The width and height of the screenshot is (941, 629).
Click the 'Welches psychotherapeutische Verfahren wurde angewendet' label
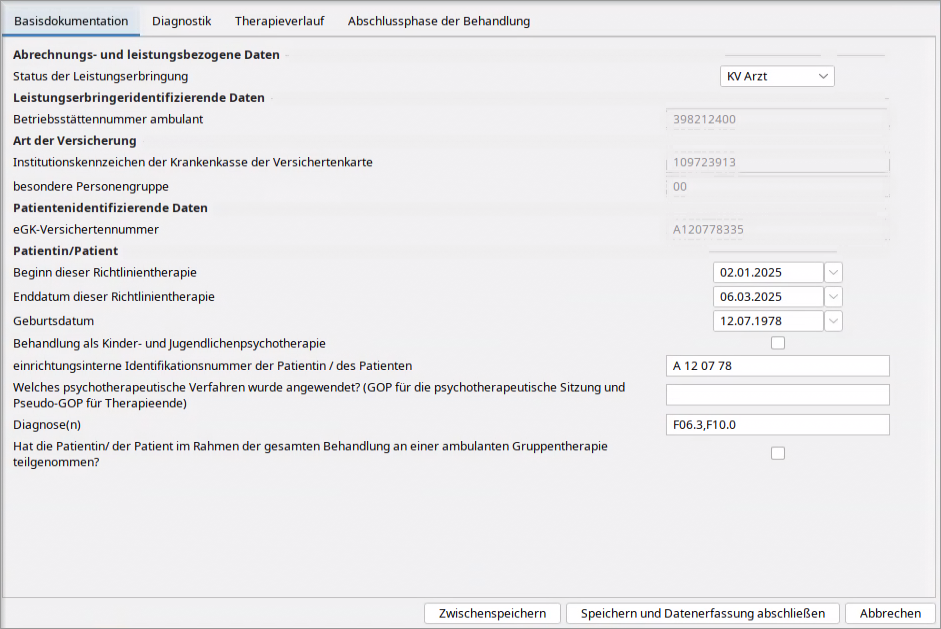click(319, 395)
